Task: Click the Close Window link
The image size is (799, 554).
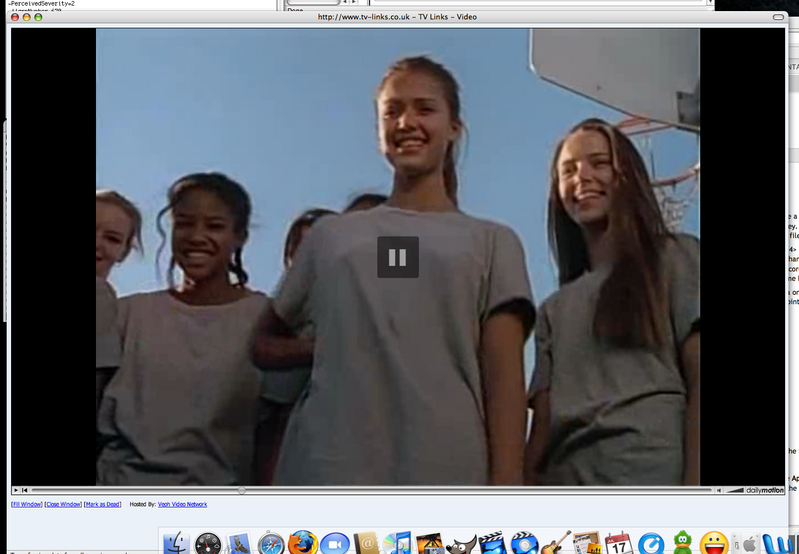Action: (x=62, y=504)
